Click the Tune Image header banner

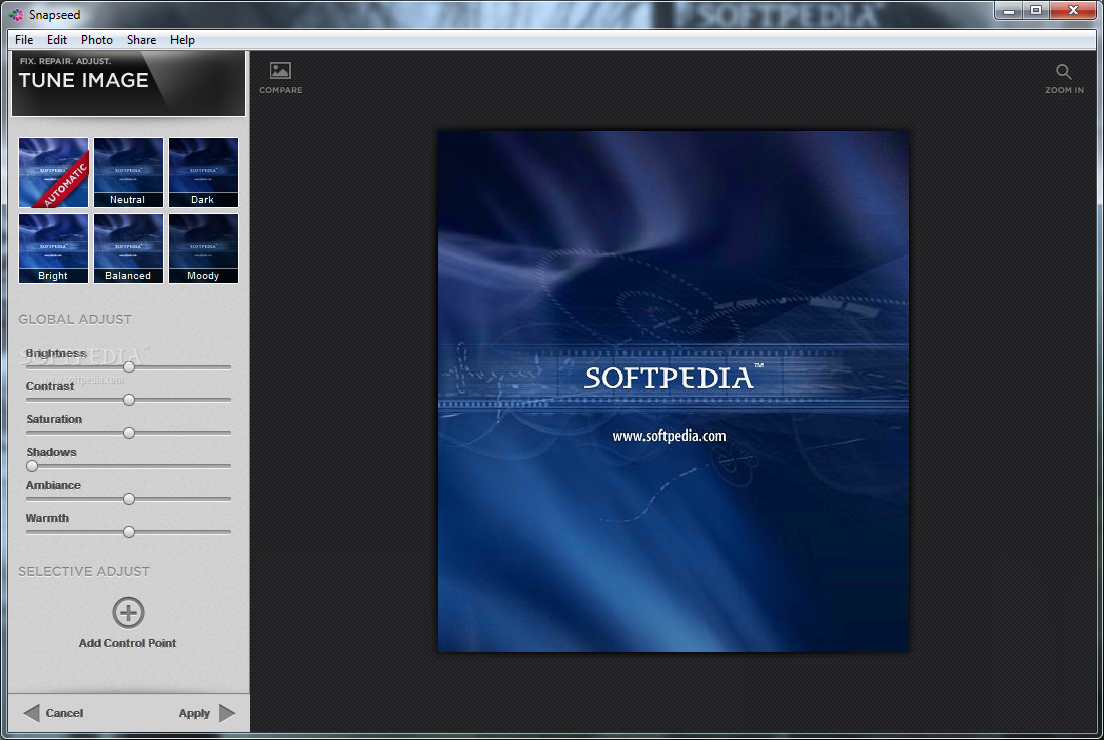[128, 83]
